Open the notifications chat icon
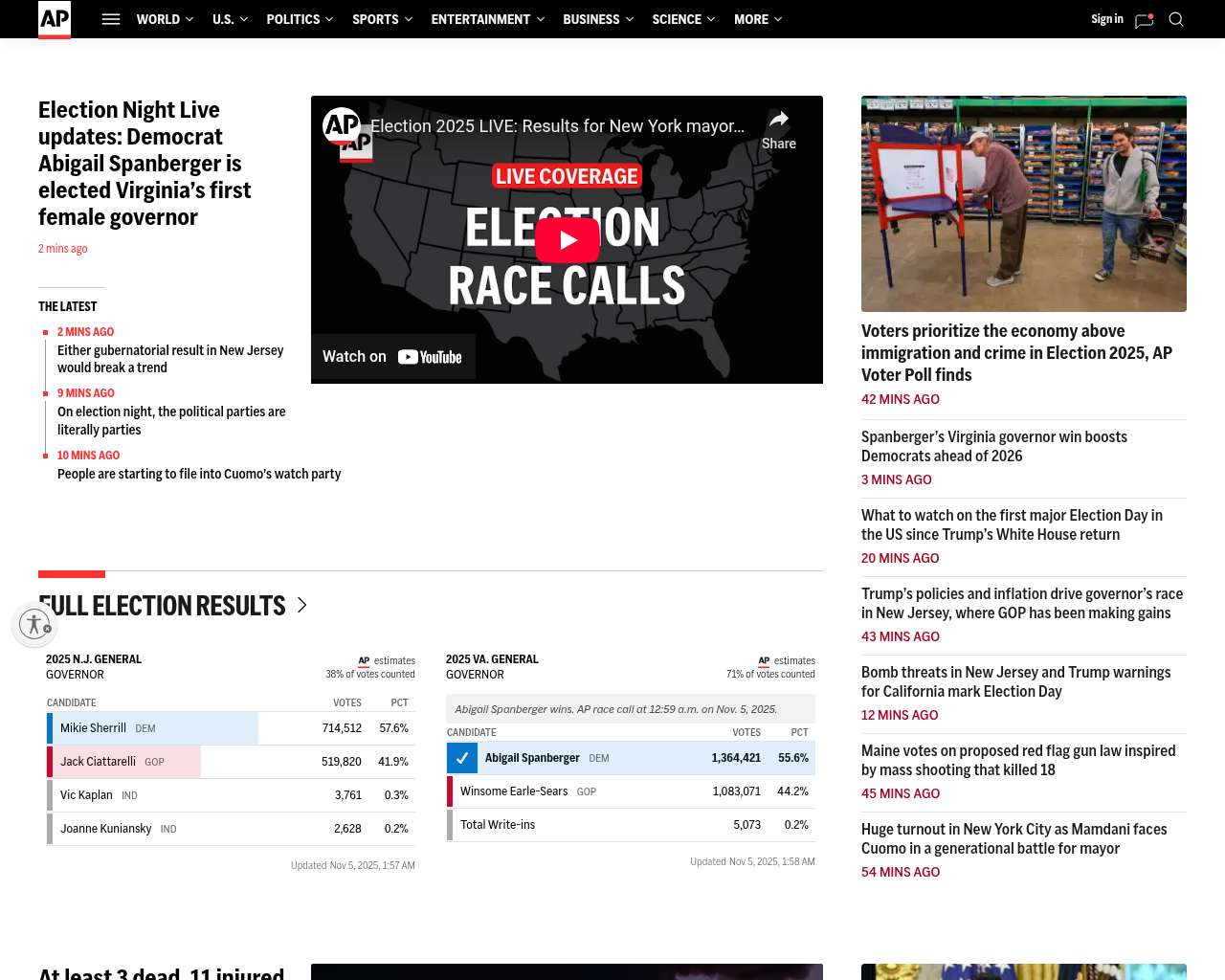Screen dimensions: 1225x980 (1144, 20)
